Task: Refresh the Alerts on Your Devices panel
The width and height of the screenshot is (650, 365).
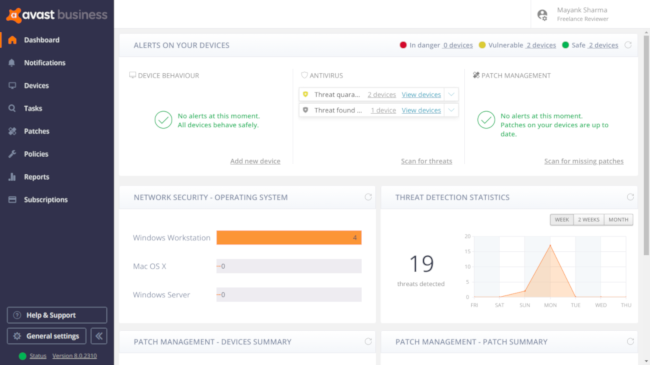Action: [628, 45]
